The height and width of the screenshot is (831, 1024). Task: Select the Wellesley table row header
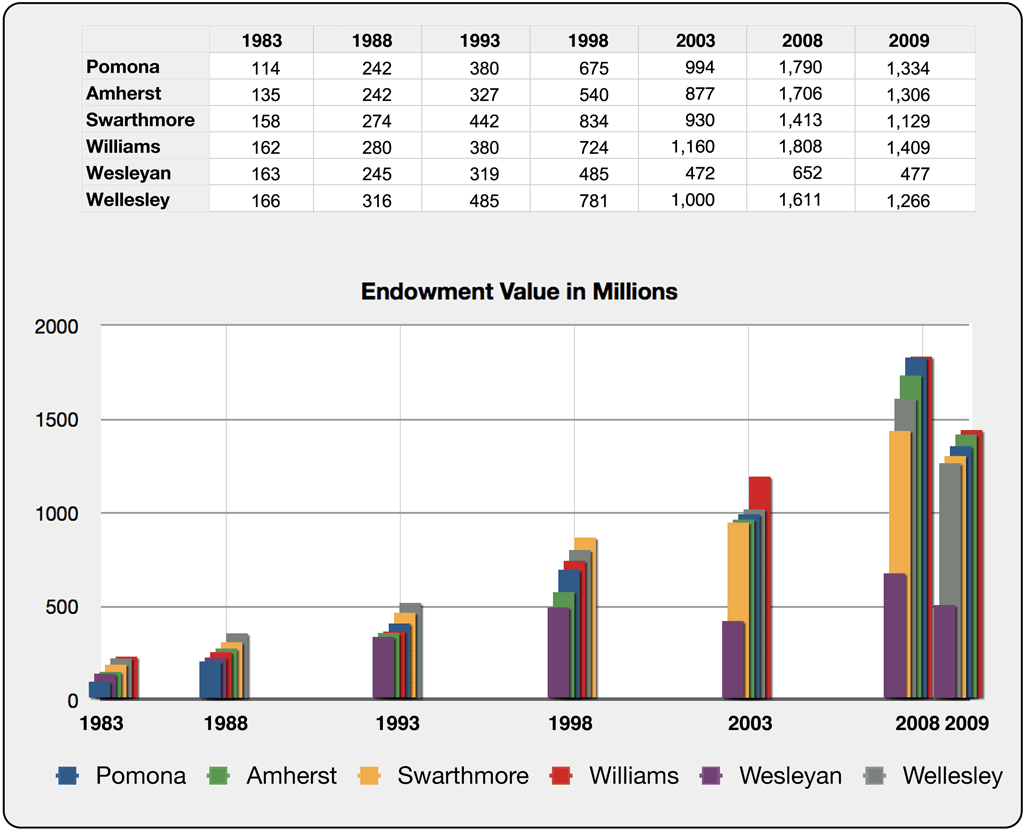coord(146,199)
